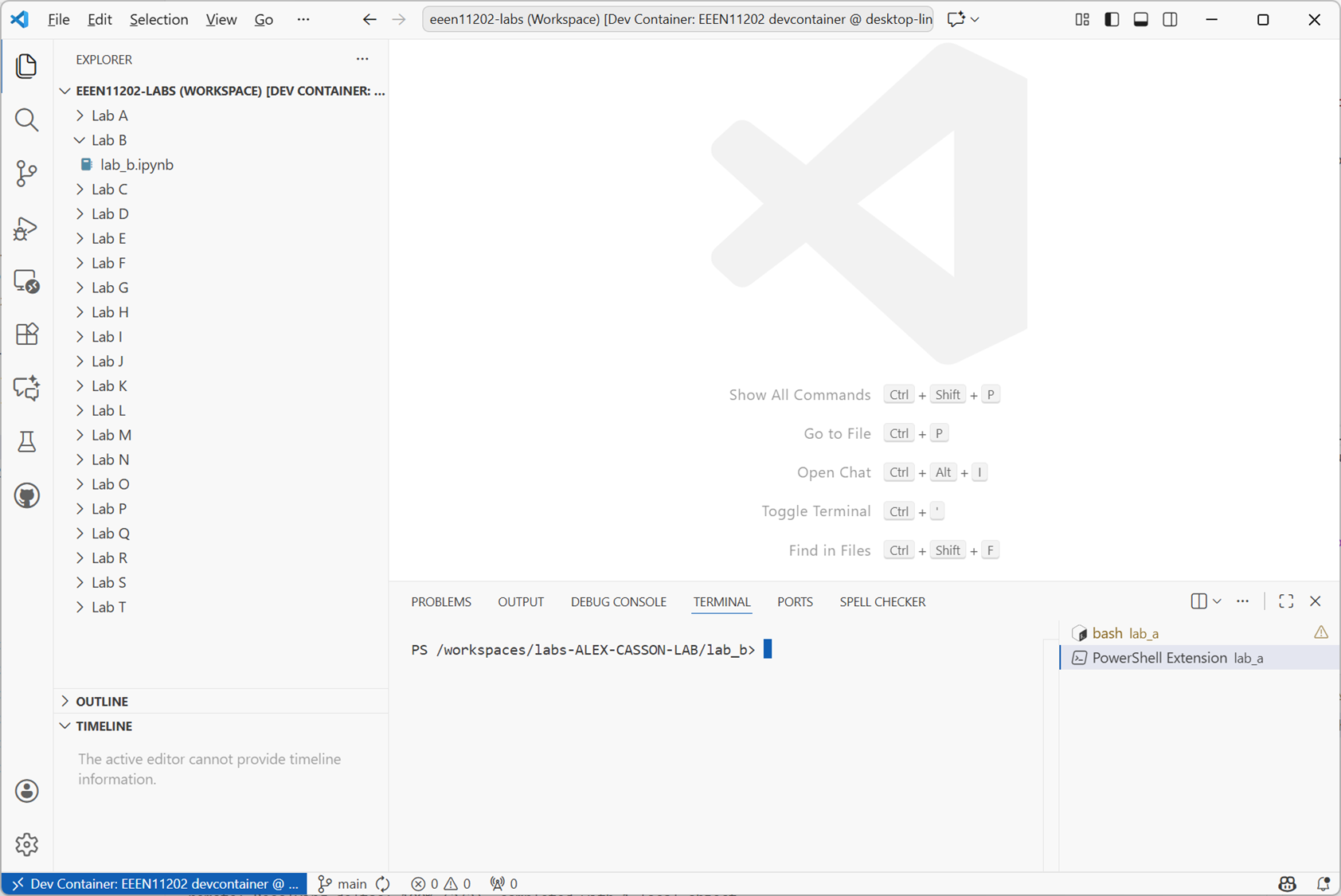
Task: Click the Dev Container remote status button
Action: (x=154, y=883)
